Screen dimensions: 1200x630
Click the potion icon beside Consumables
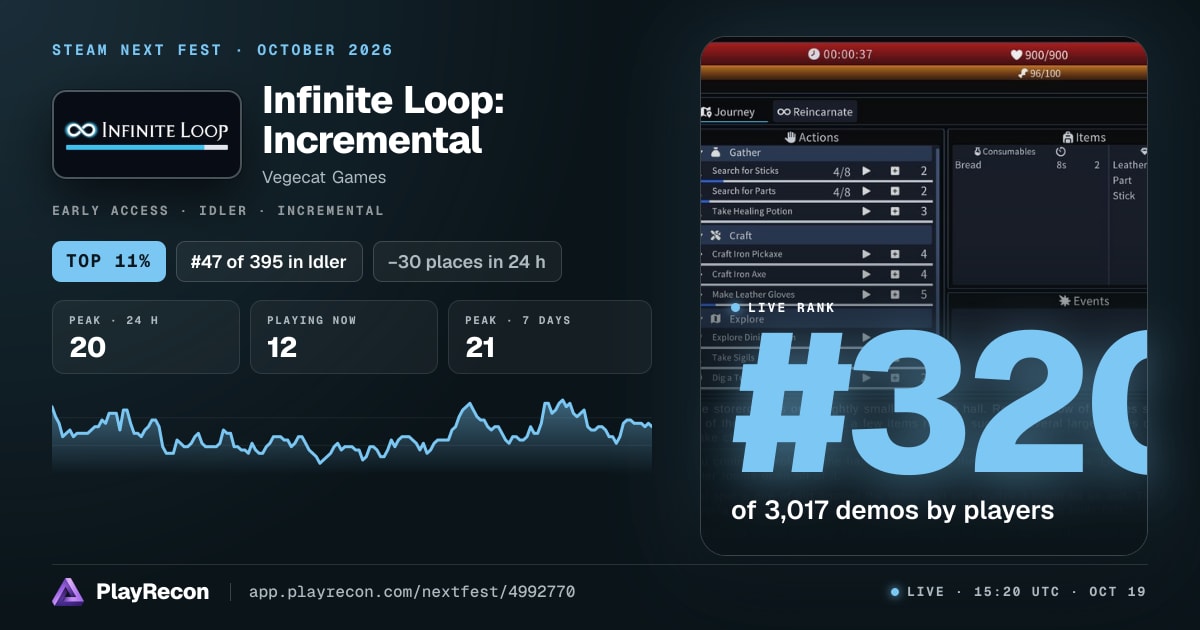pos(978,151)
